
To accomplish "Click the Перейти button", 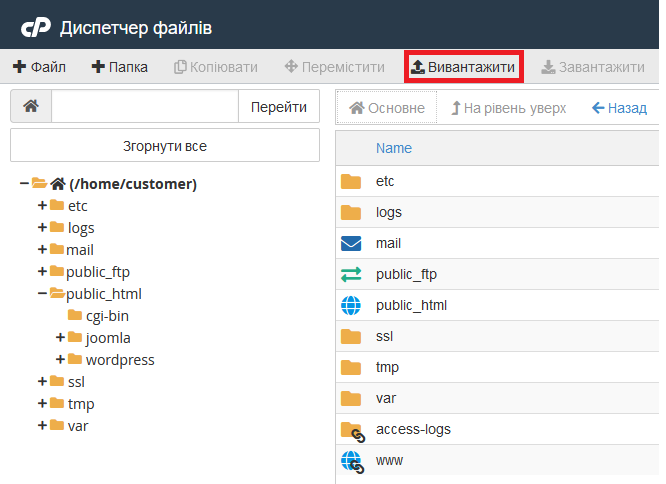I will click(x=278, y=107).
